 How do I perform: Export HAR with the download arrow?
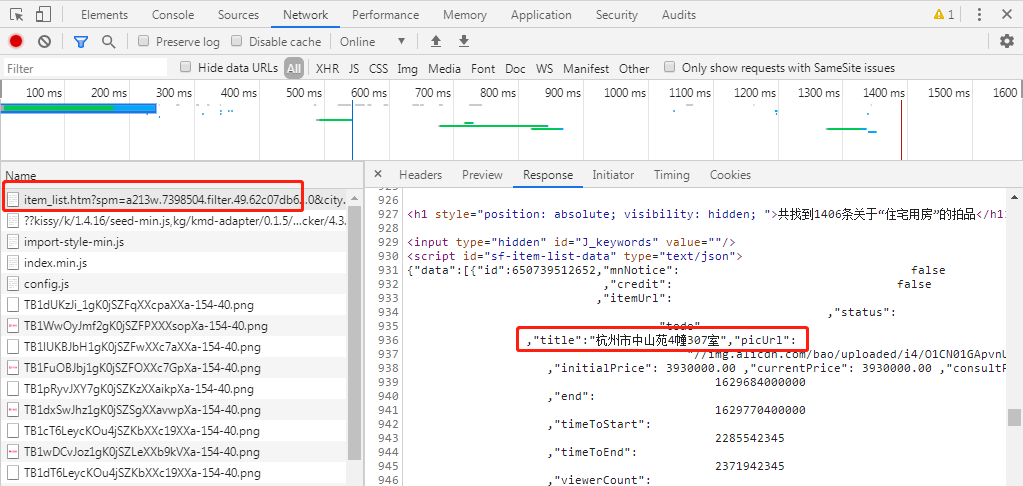(464, 42)
